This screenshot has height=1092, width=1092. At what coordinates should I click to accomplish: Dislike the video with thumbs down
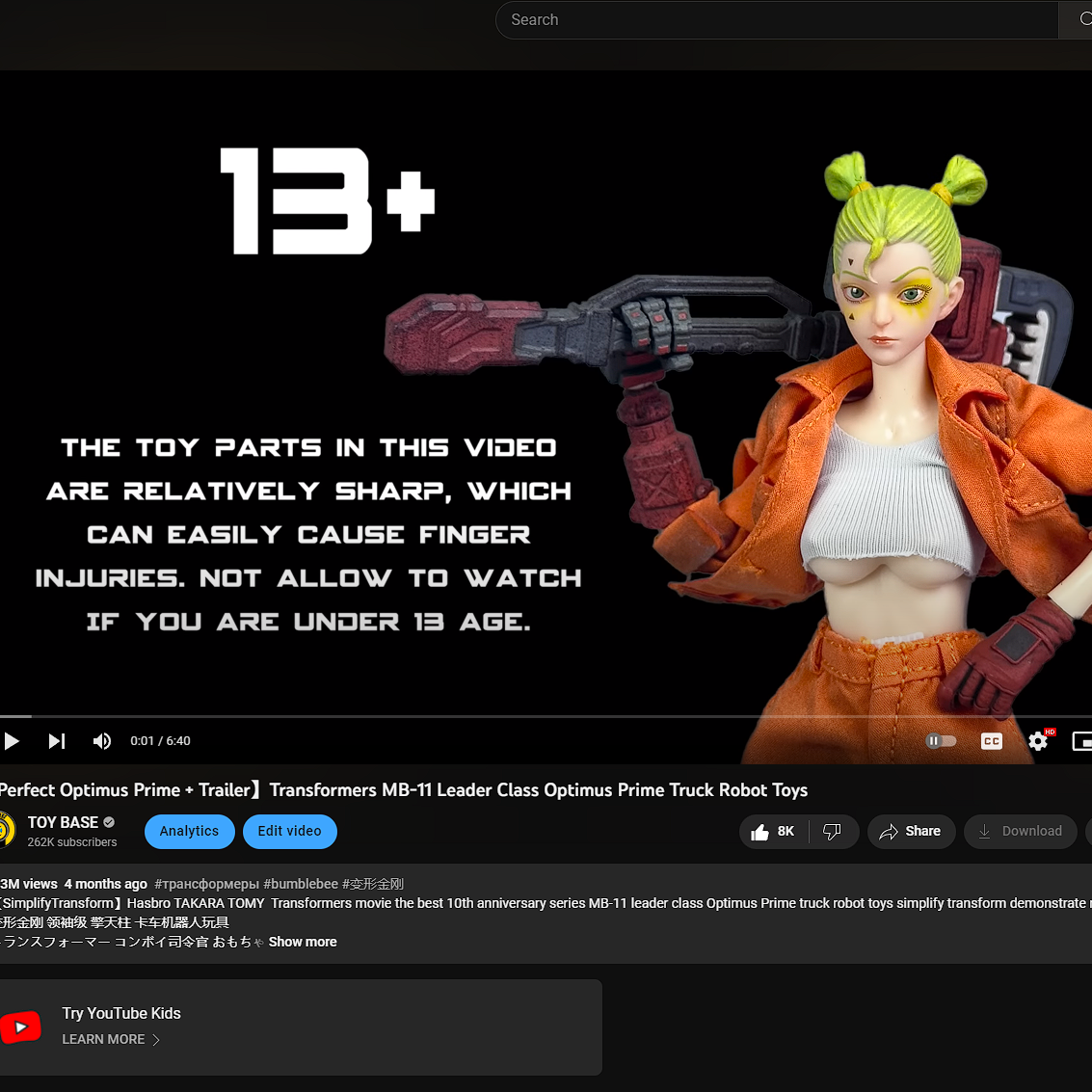(833, 832)
